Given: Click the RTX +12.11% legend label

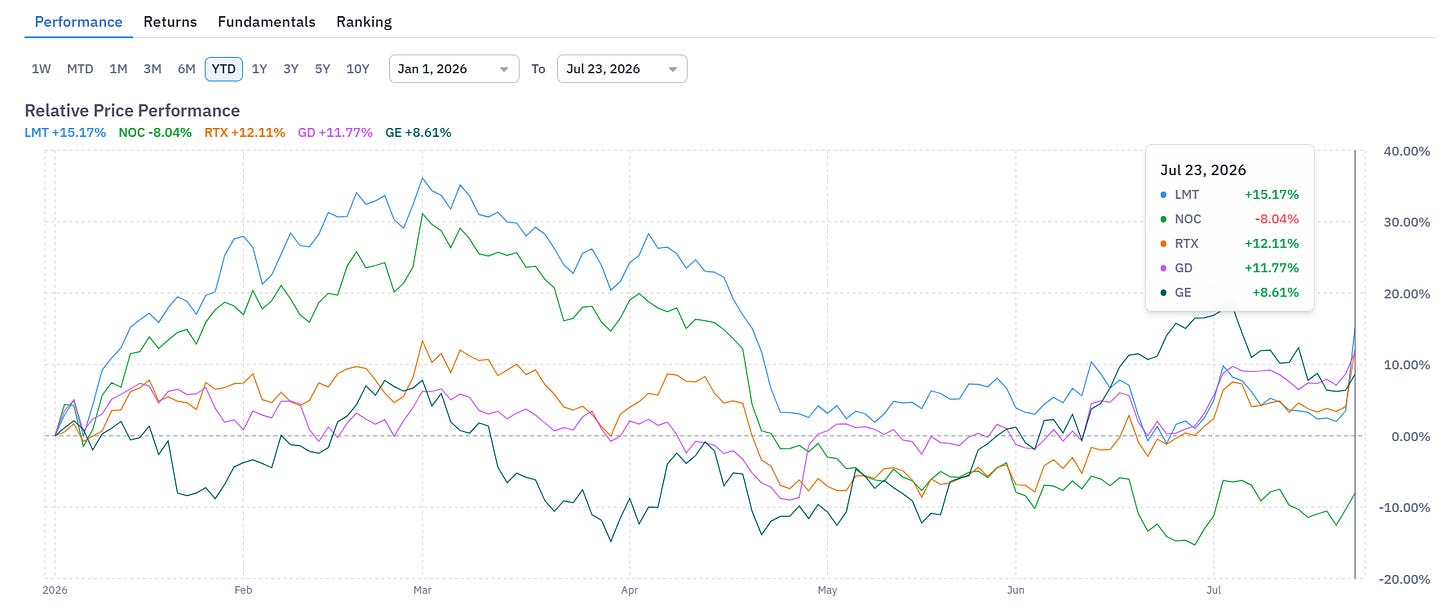Looking at the screenshot, I should coord(243,132).
